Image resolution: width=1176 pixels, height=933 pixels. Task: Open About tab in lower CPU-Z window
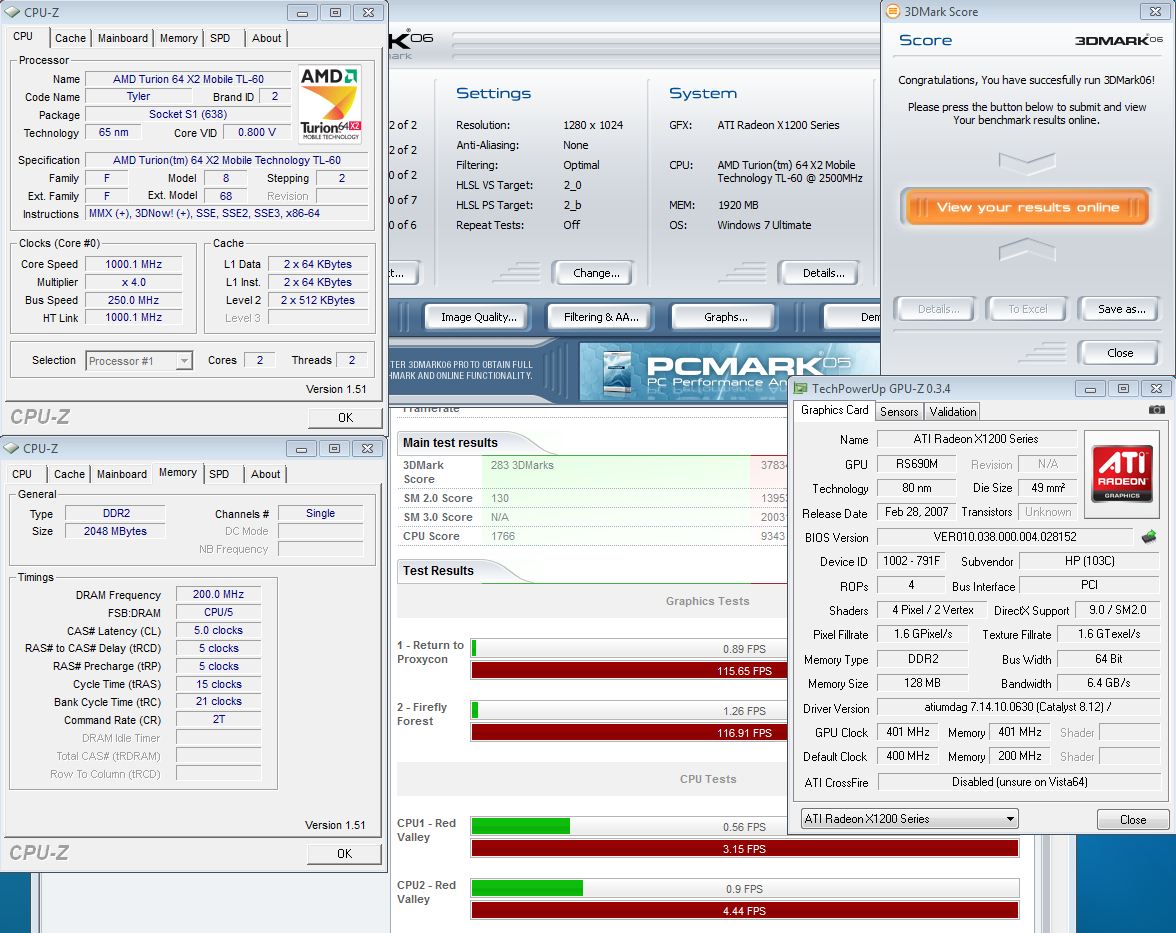266,474
